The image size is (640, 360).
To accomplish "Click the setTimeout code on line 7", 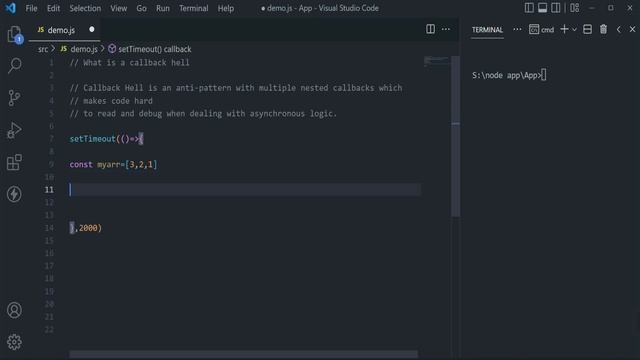I will [x=106, y=139].
